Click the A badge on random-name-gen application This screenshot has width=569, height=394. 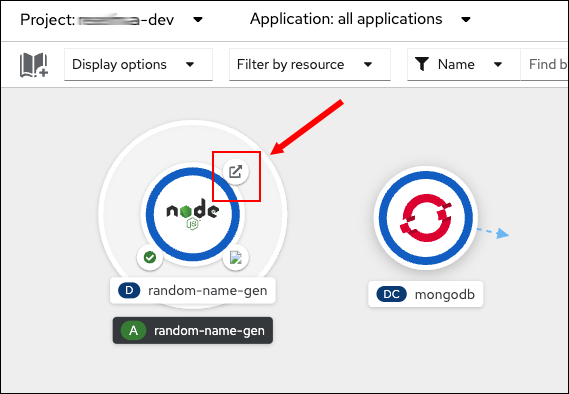point(133,331)
